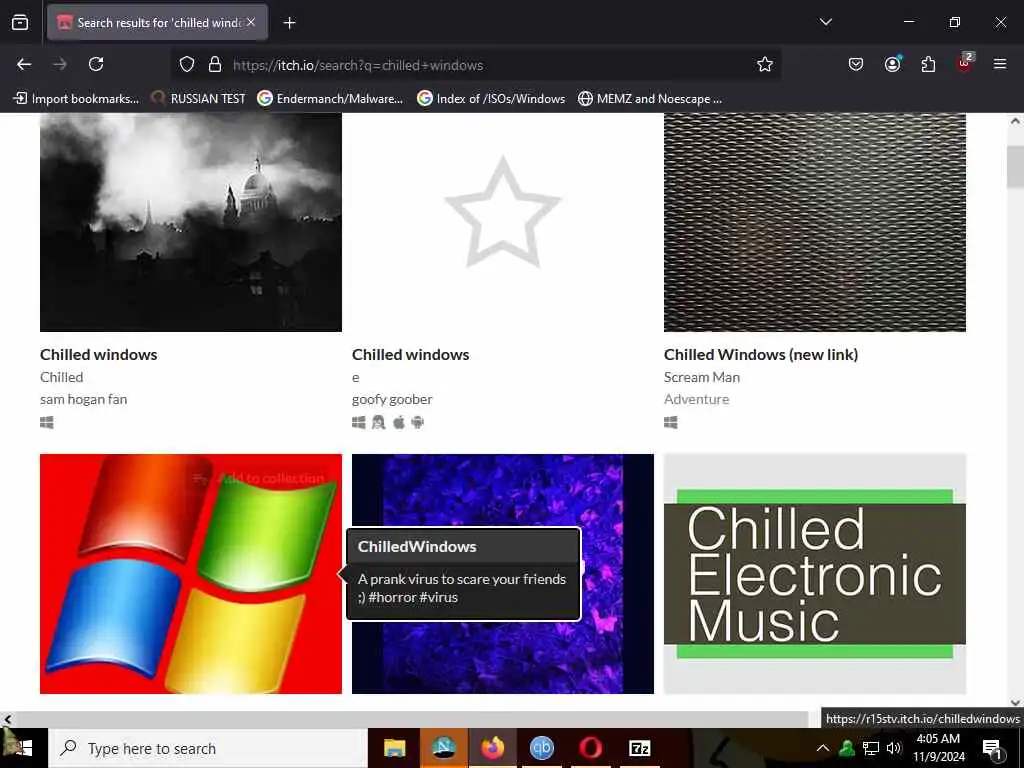Open qBittorrent from taskbar
1024x768 pixels.
click(541, 748)
